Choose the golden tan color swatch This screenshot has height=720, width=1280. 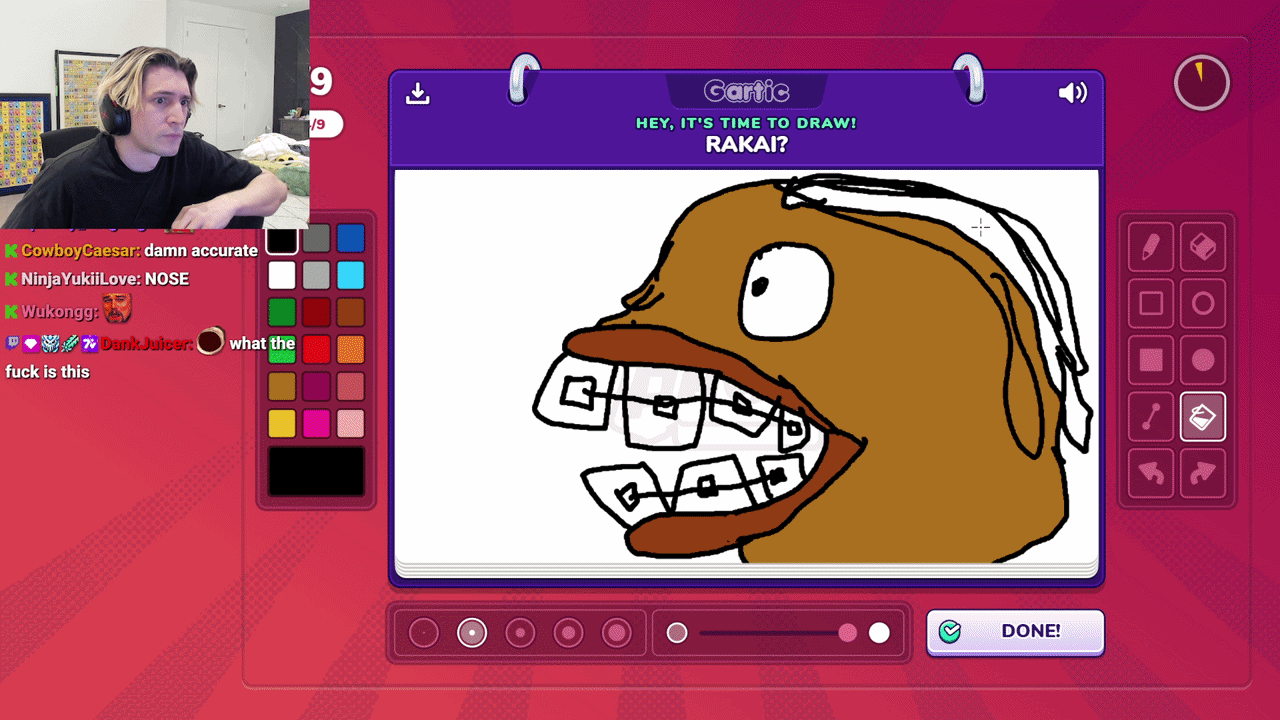[282, 386]
